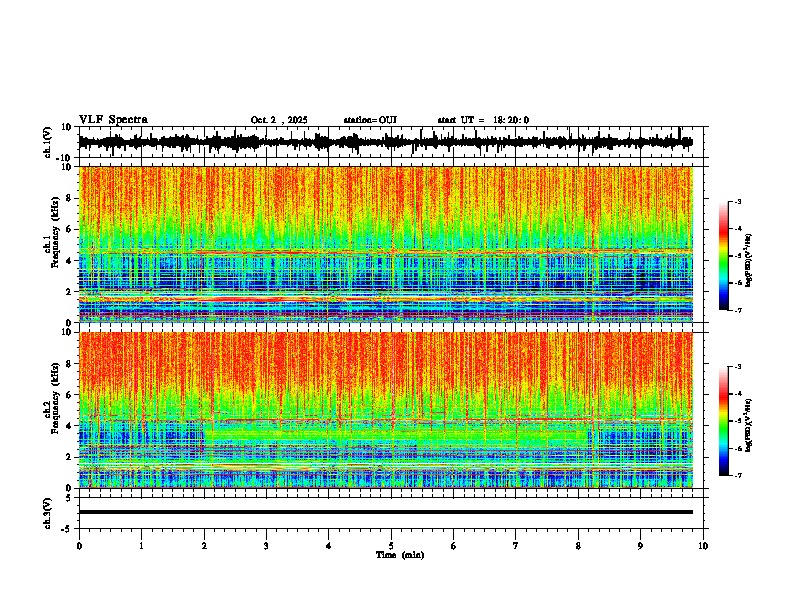792x612 pixels.
Task: Click the ch.3(V) axis label
Action: pyautogui.click(x=48, y=514)
